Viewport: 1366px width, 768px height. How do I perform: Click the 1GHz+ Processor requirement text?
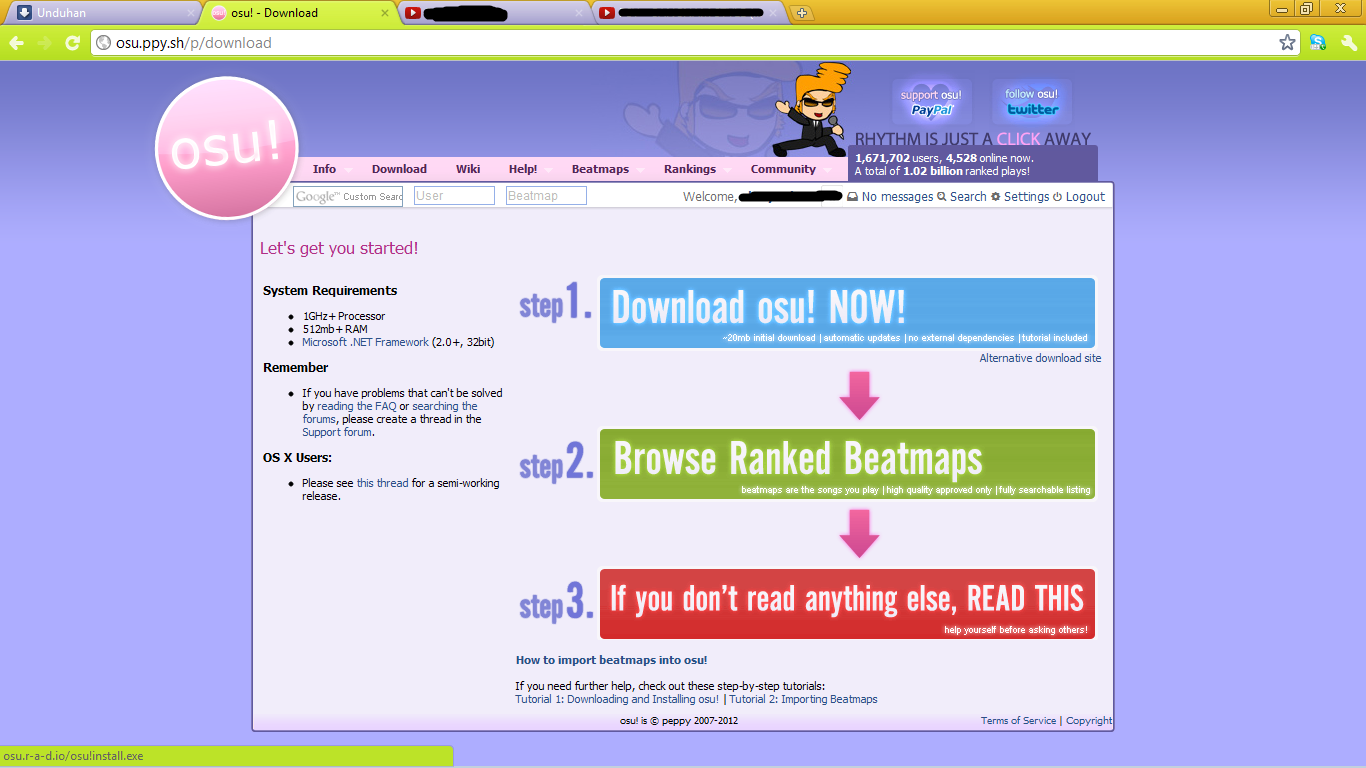(344, 316)
